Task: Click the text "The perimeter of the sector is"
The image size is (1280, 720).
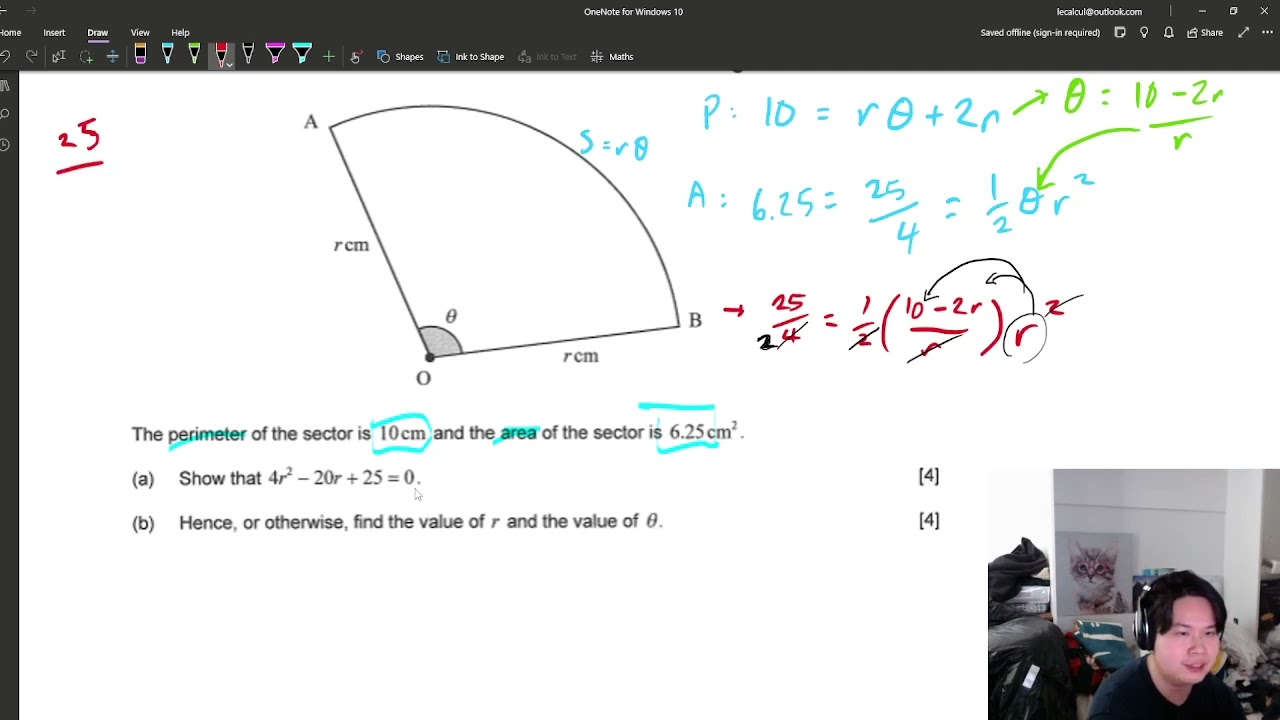Action: point(251,434)
